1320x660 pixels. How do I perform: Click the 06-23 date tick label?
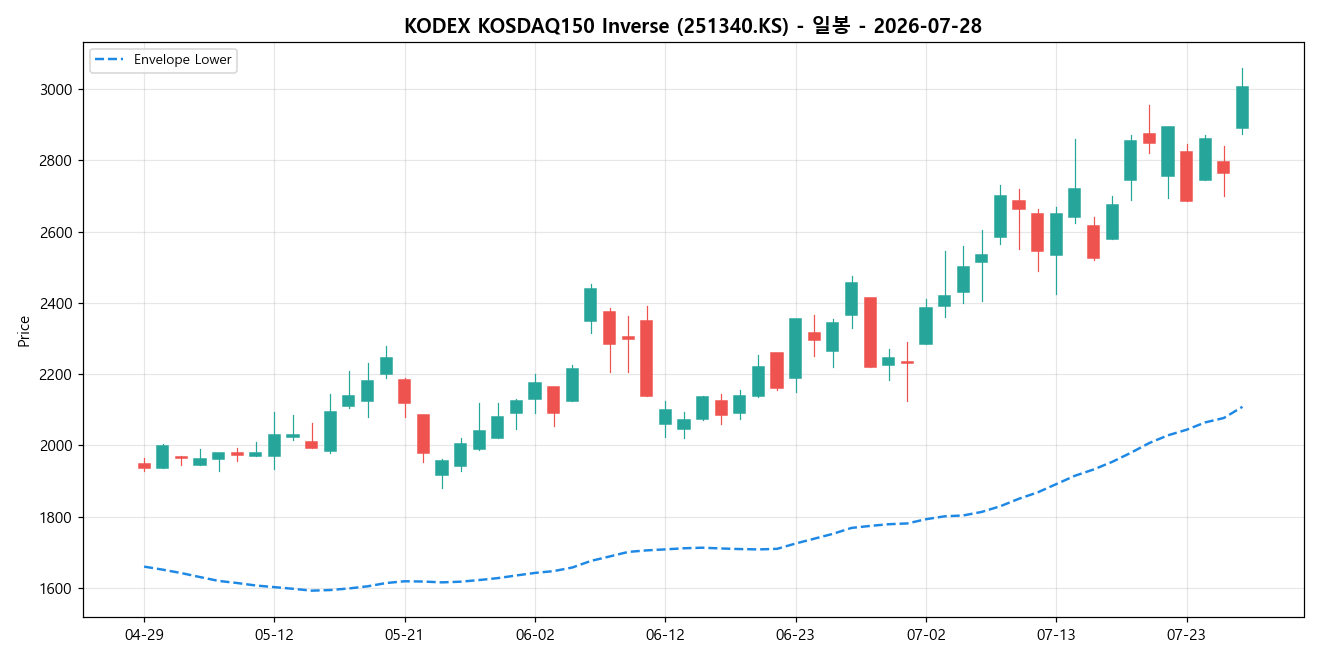tap(795, 635)
